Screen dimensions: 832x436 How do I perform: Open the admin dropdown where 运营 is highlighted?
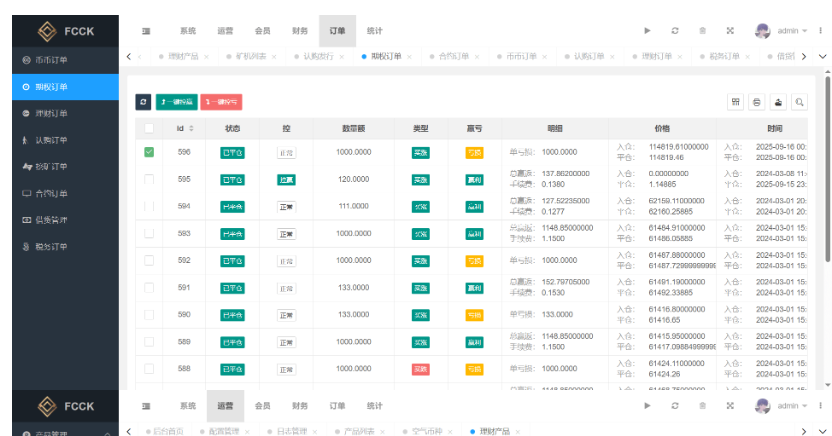793,406
